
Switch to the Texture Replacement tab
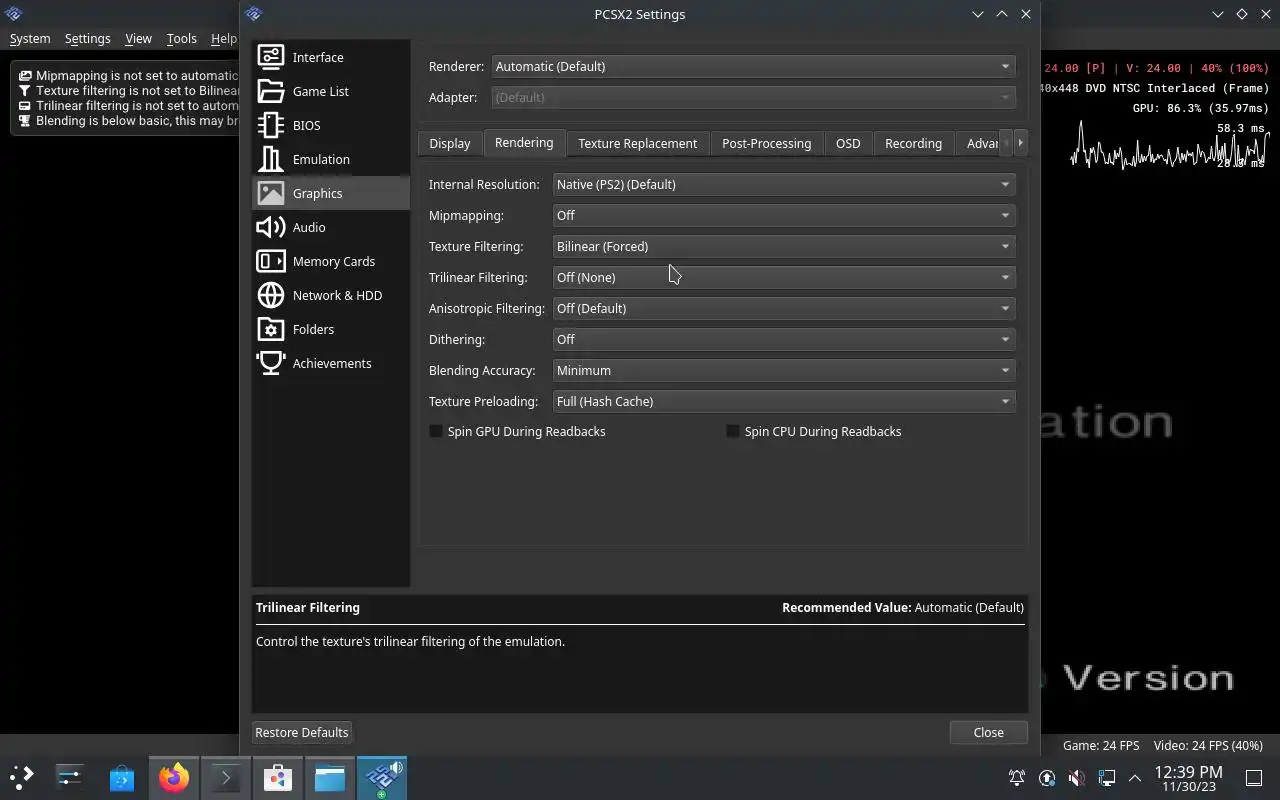[x=638, y=143]
